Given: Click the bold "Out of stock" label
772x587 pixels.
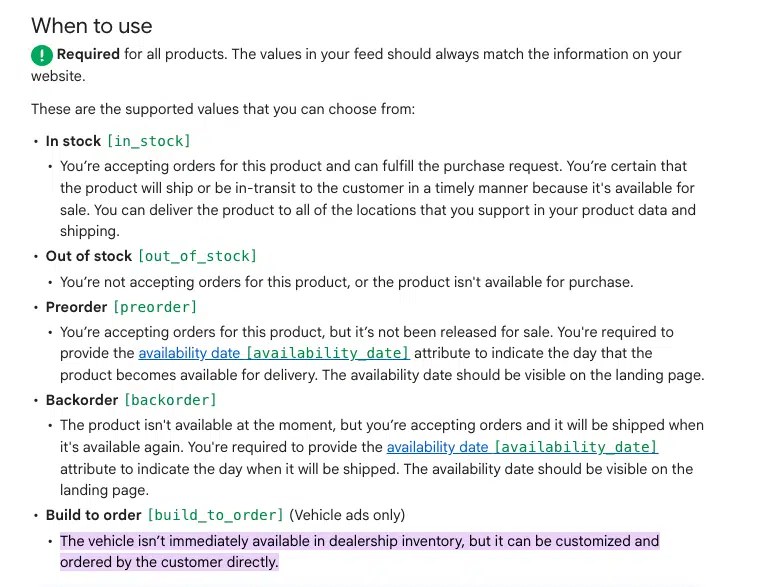Looking at the screenshot, I should click(89, 256).
